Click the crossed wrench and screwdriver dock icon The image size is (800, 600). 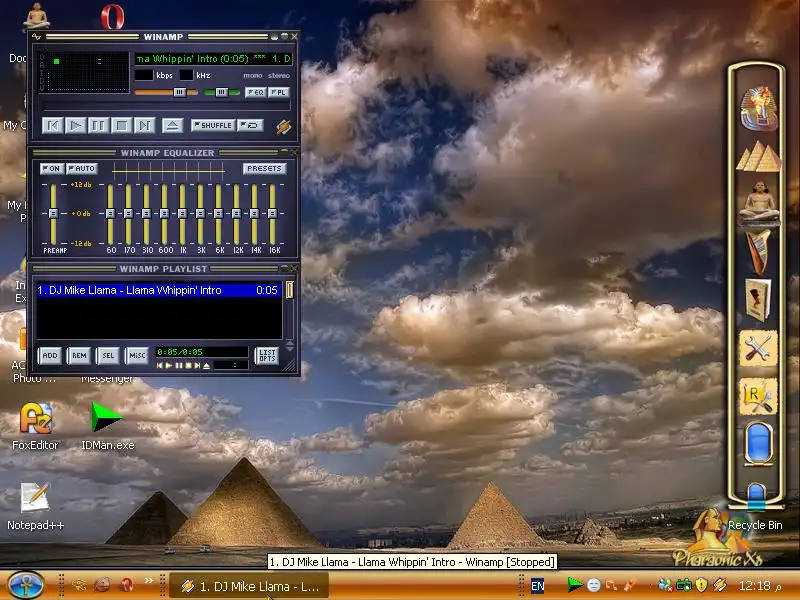click(758, 349)
